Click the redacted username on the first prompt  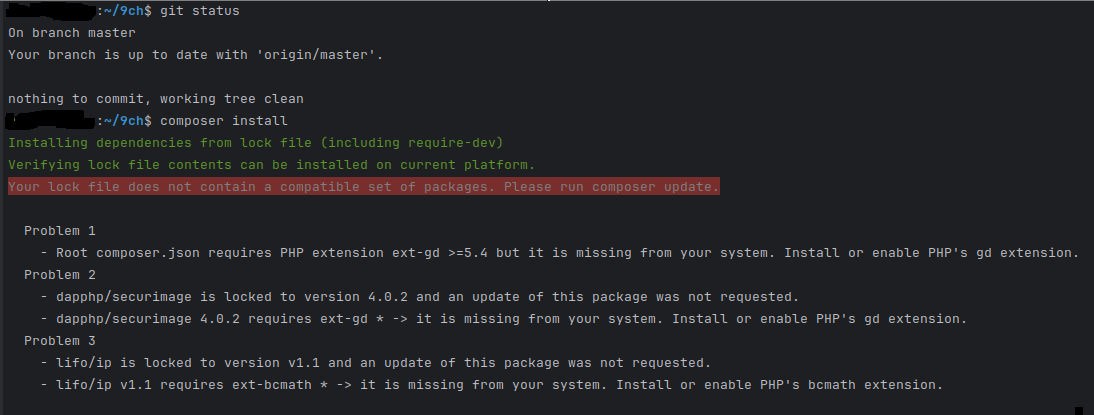(x=50, y=11)
